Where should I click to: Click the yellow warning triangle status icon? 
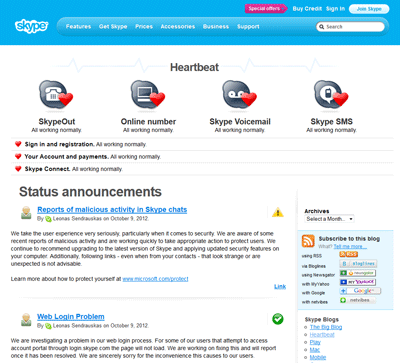tap(277, 212)
